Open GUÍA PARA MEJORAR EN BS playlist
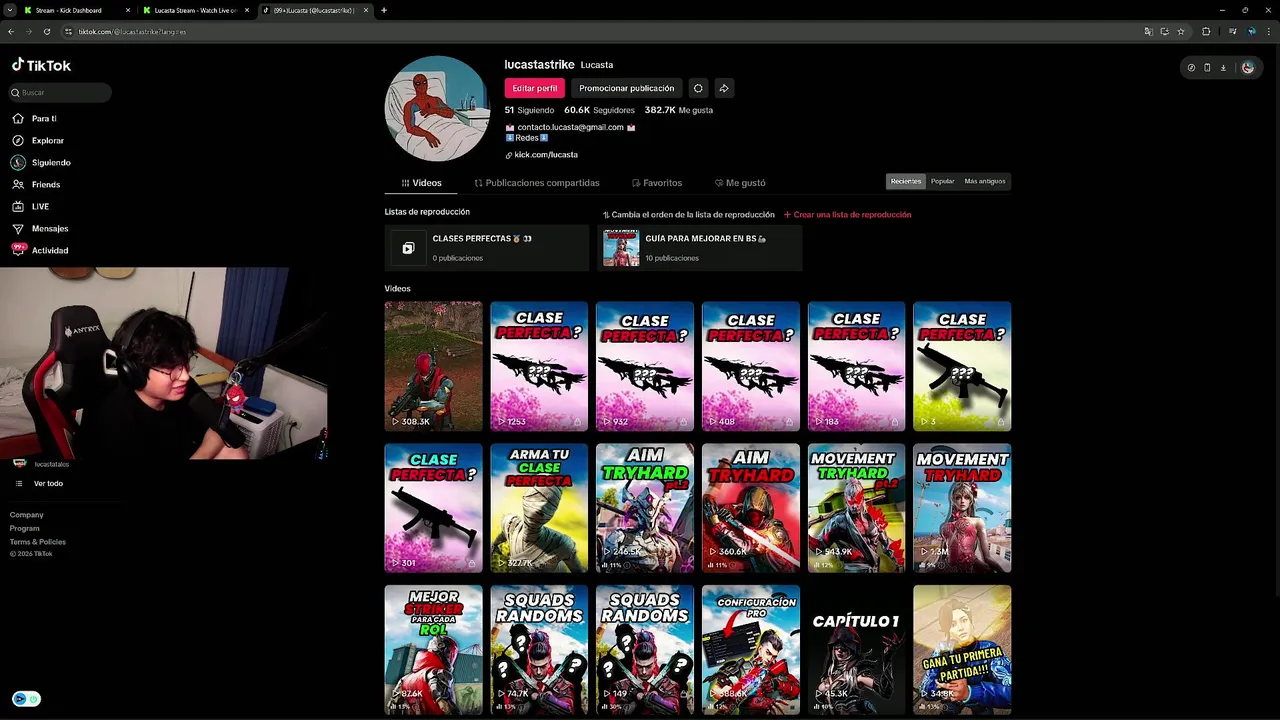This screenshot has height=720, width=1280. [700, 248]
